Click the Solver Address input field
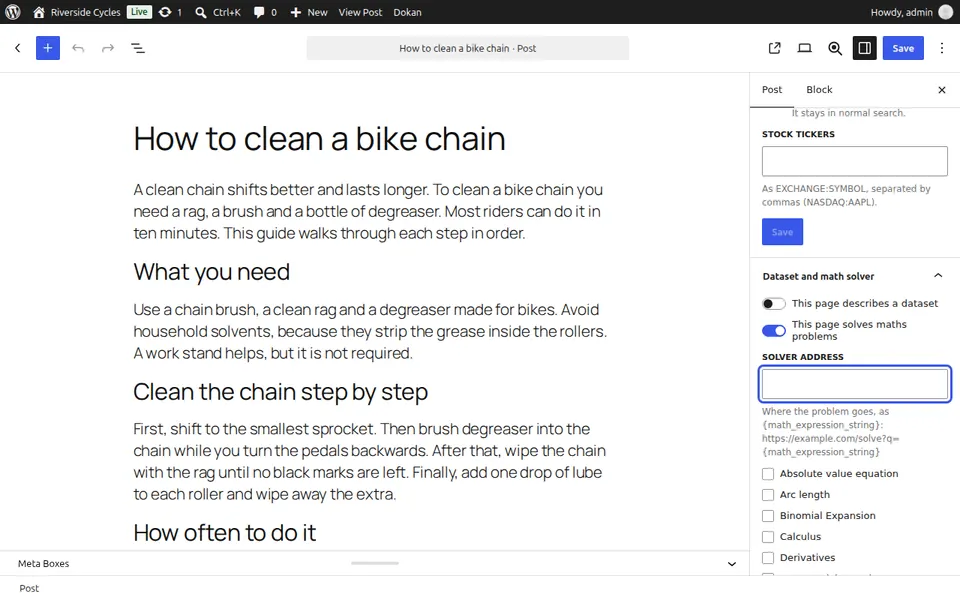 click(x=855, y=384)
